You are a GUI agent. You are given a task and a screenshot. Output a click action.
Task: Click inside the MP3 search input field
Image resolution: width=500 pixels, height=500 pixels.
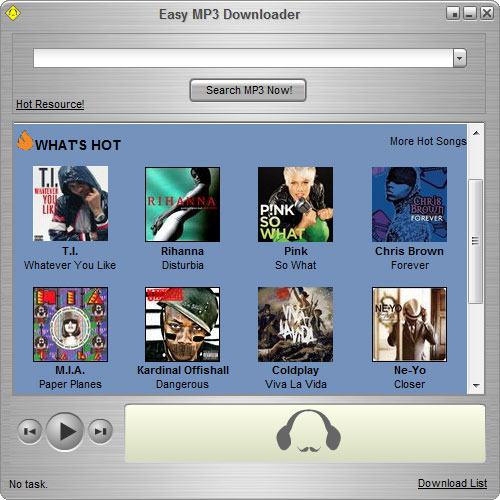[x=243, y=58]
